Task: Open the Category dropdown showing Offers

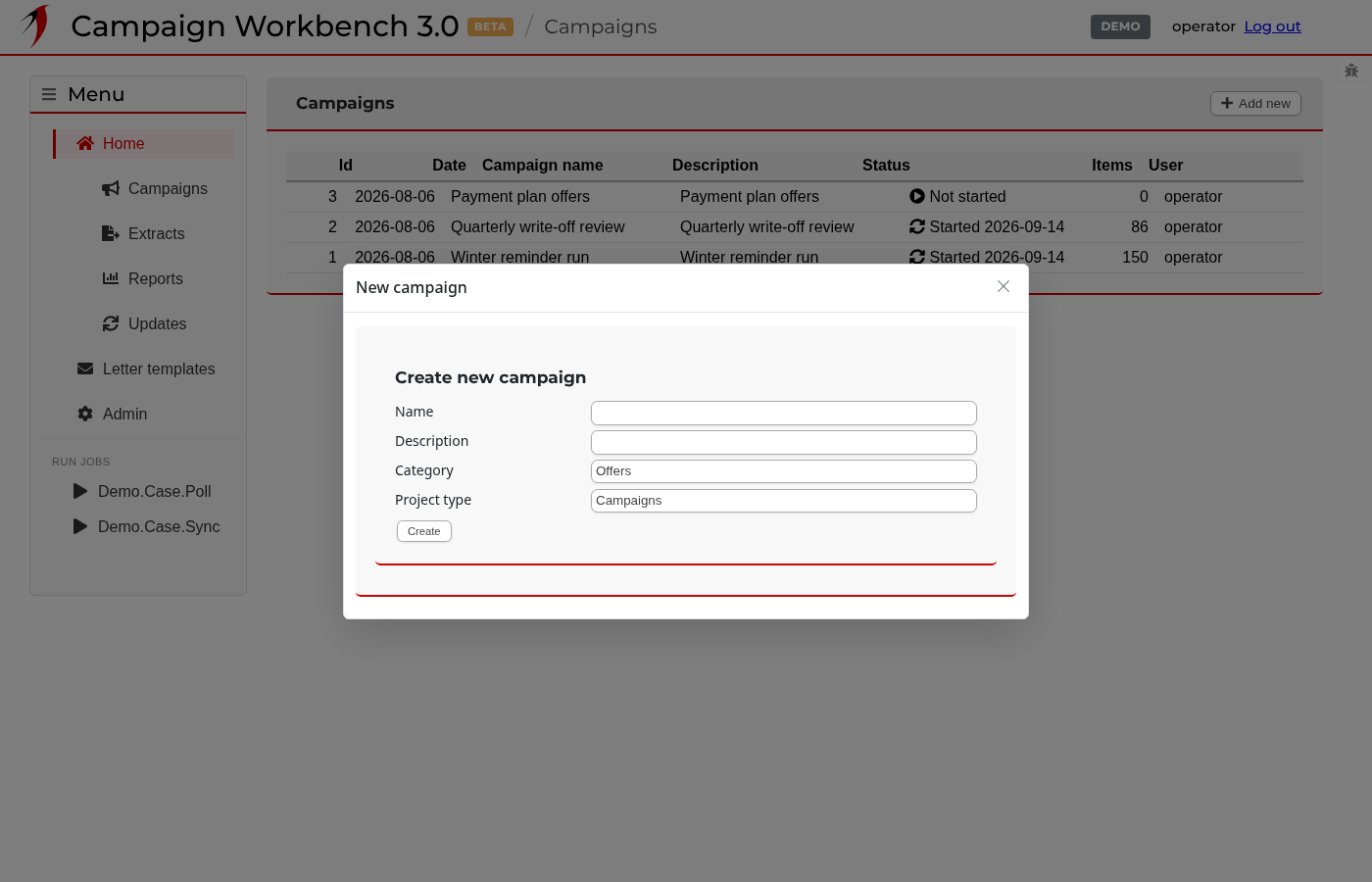Action: tap(784, 471)
